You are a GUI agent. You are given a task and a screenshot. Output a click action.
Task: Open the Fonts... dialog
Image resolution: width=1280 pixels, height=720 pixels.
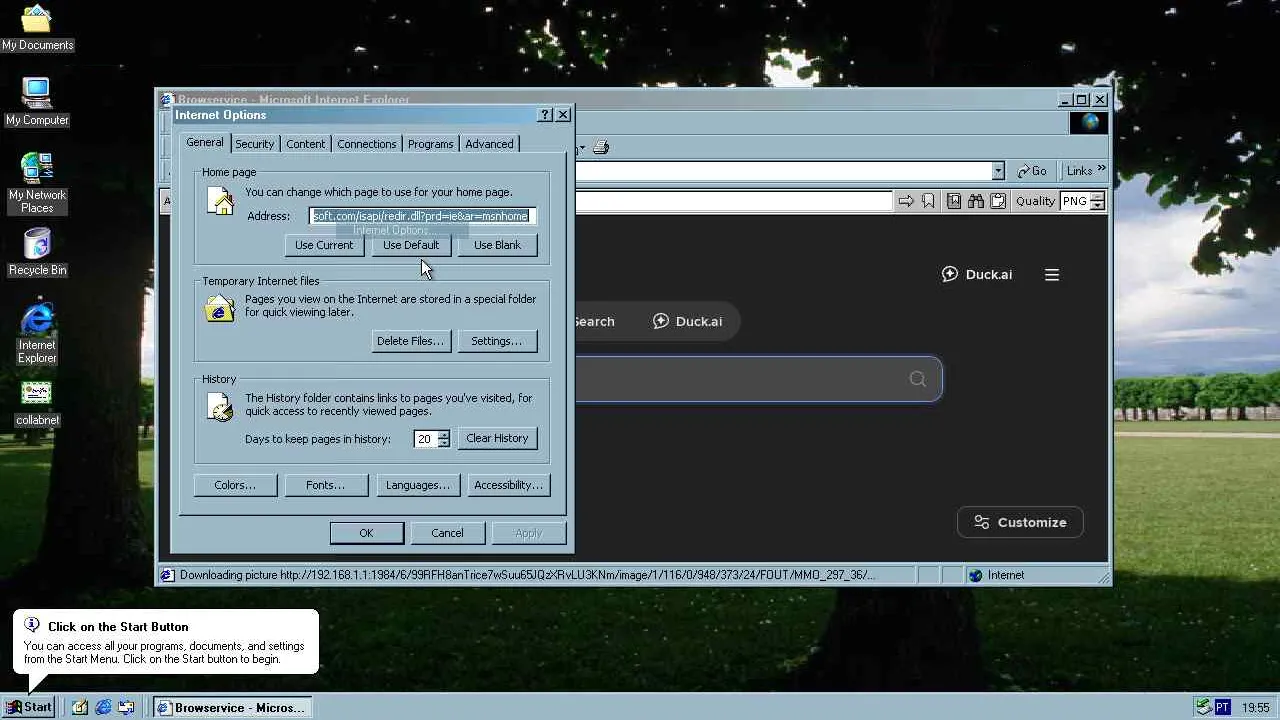pyautogui.click(x=325, y=485)
